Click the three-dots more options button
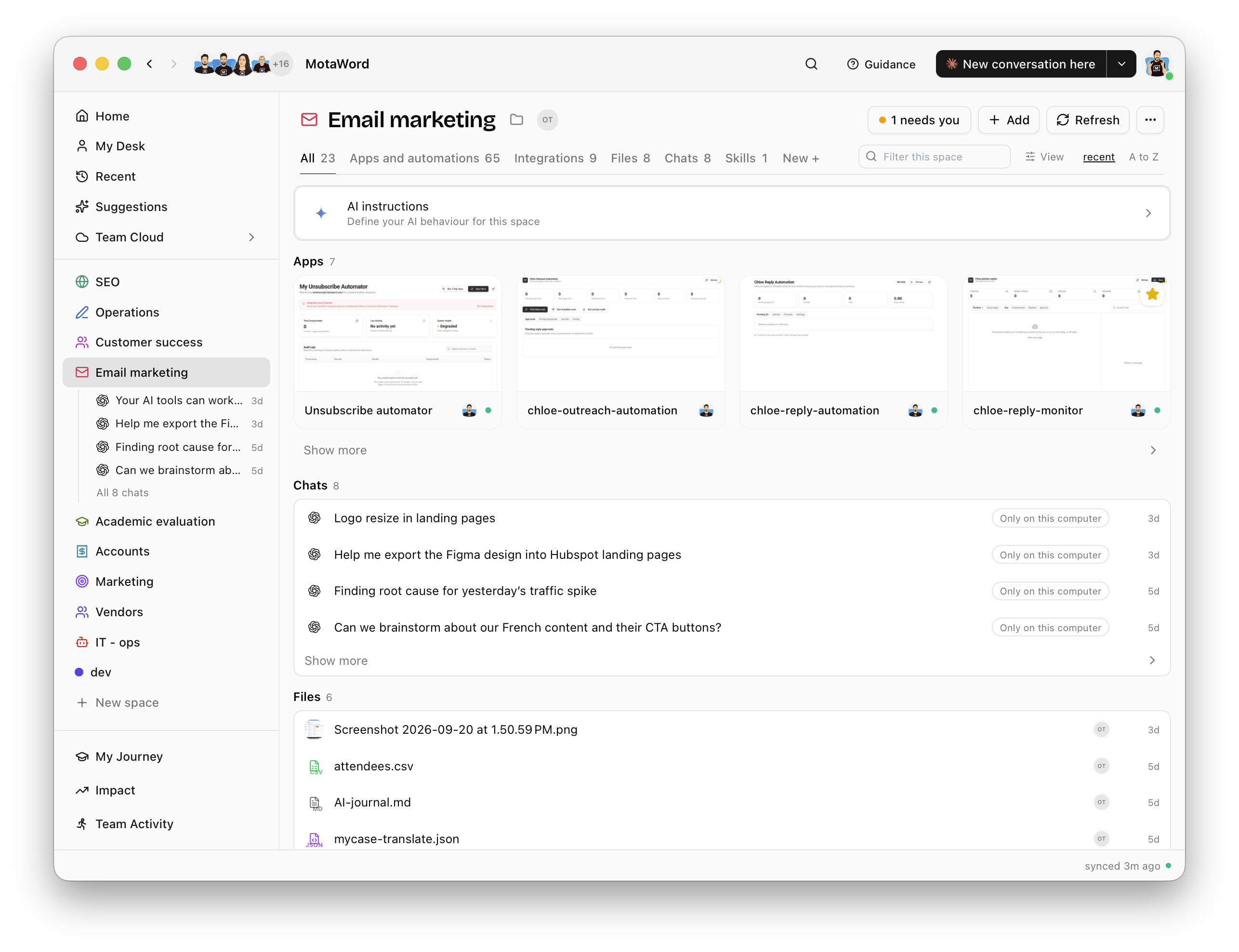1239x952 pixels. click(x=1149, y=119)
